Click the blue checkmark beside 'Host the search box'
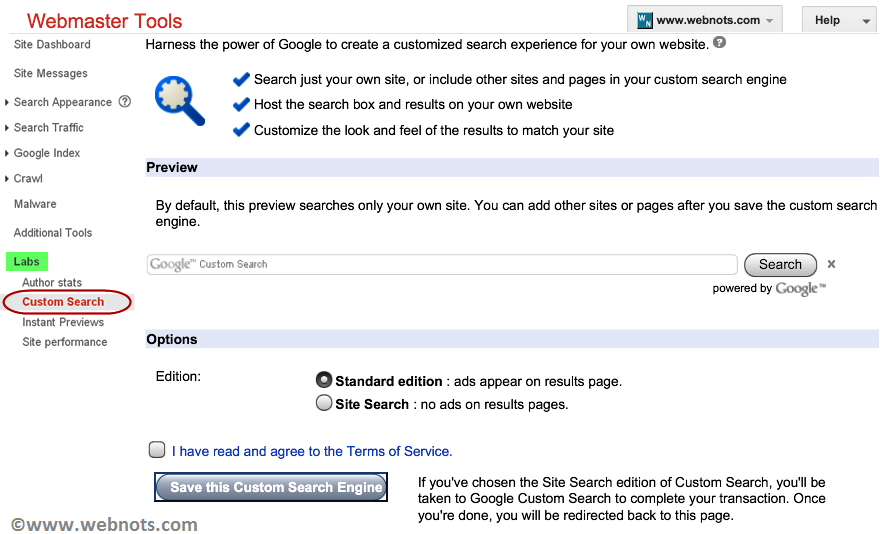This screenshot has width=880, height=534. click(241, 104)
